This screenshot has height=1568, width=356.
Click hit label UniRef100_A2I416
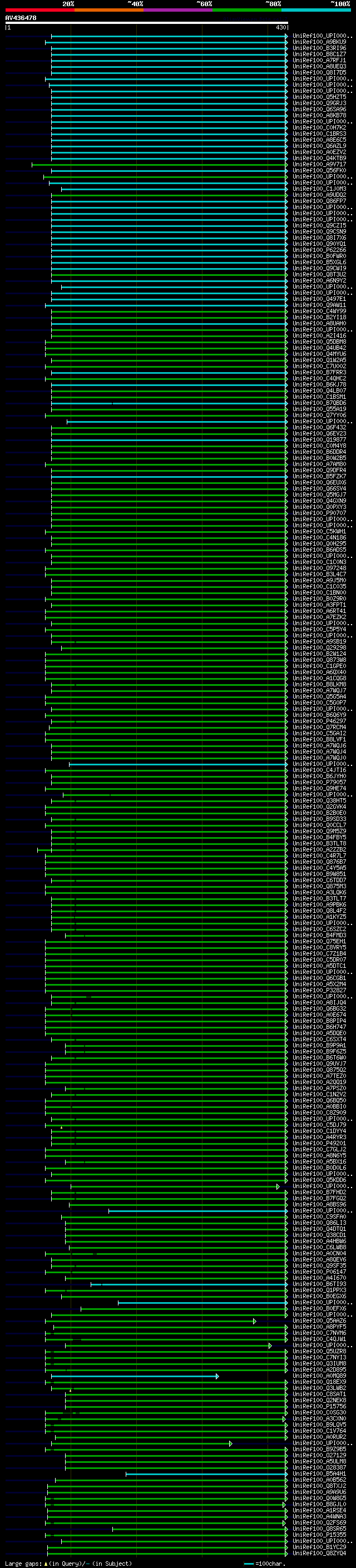[319, 336]
